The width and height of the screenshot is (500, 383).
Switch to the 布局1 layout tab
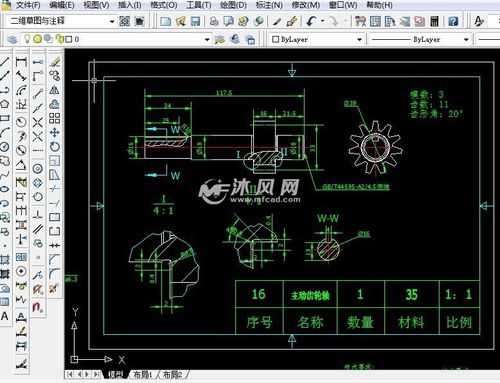(x=143, y=375)
